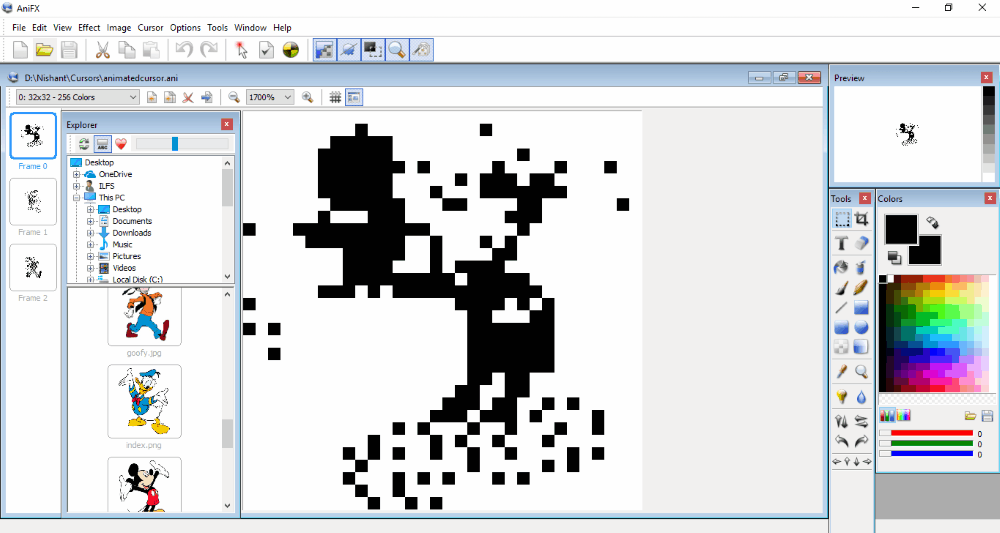
Task: Toggle the checkerboard panel button in main toolbar
Action: click(325, 49)
